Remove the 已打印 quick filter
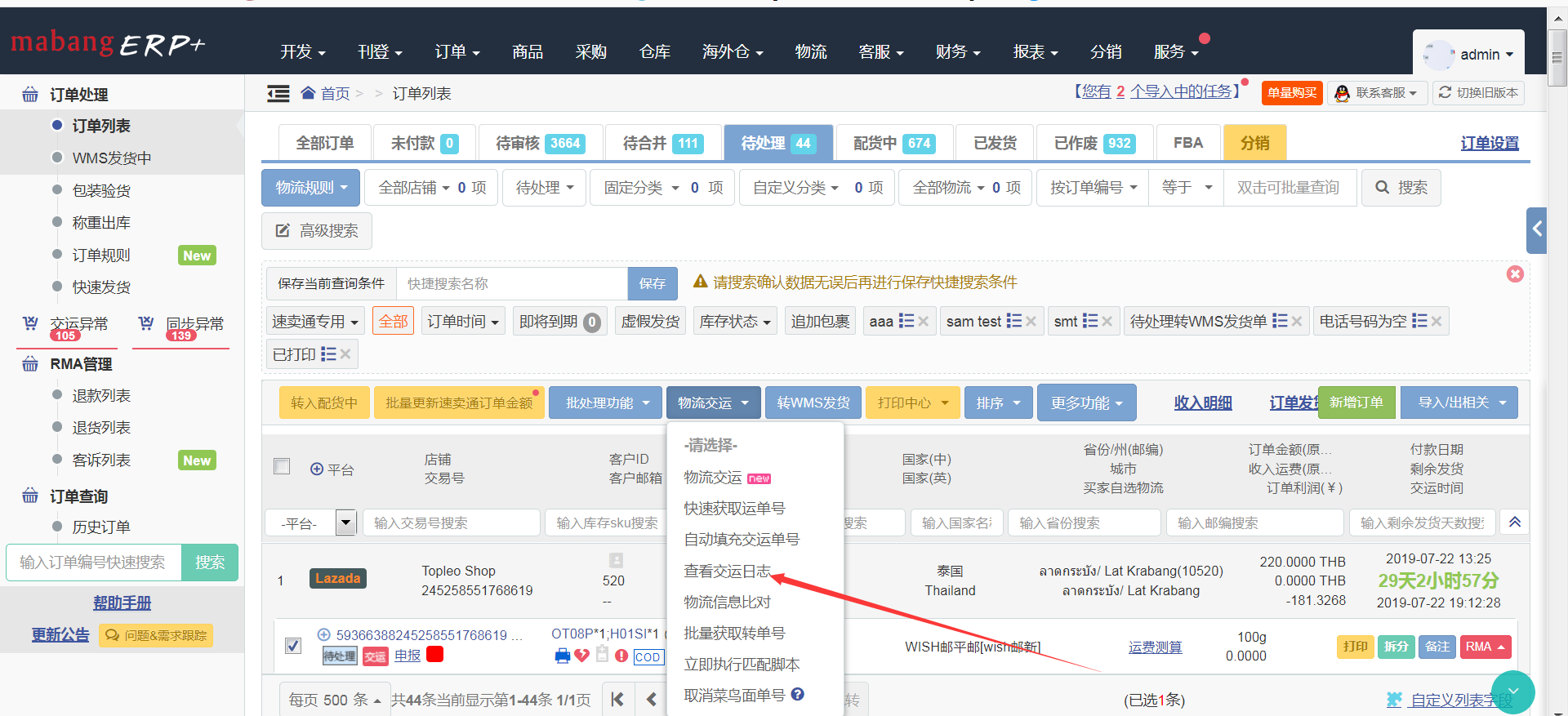The height and width of the screenshot is (716, 1568). click(x=345, y=354)
